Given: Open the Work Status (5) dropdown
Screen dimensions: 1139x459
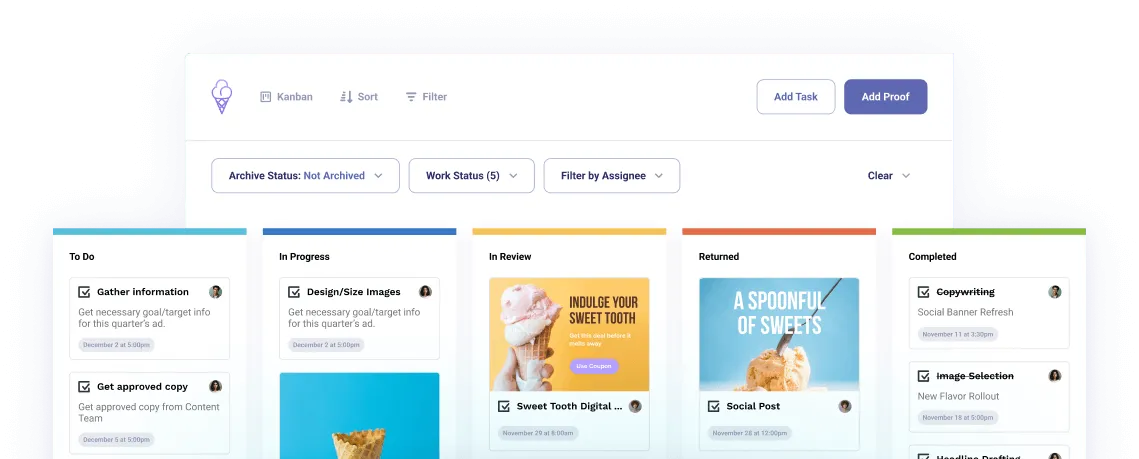Looking at the screenshot, I should [x=471, y=176].
